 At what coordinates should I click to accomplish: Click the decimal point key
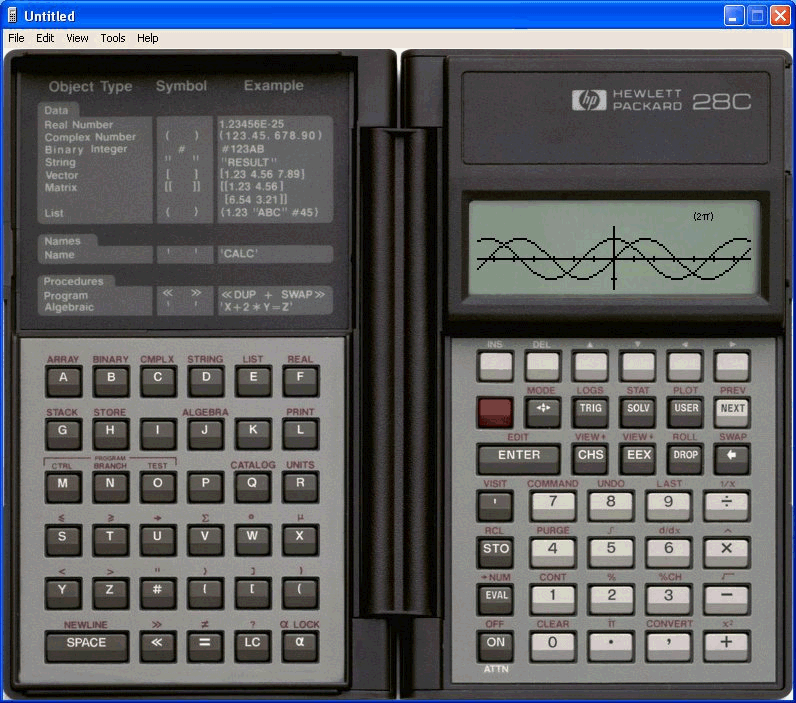(x=611, y=646)
